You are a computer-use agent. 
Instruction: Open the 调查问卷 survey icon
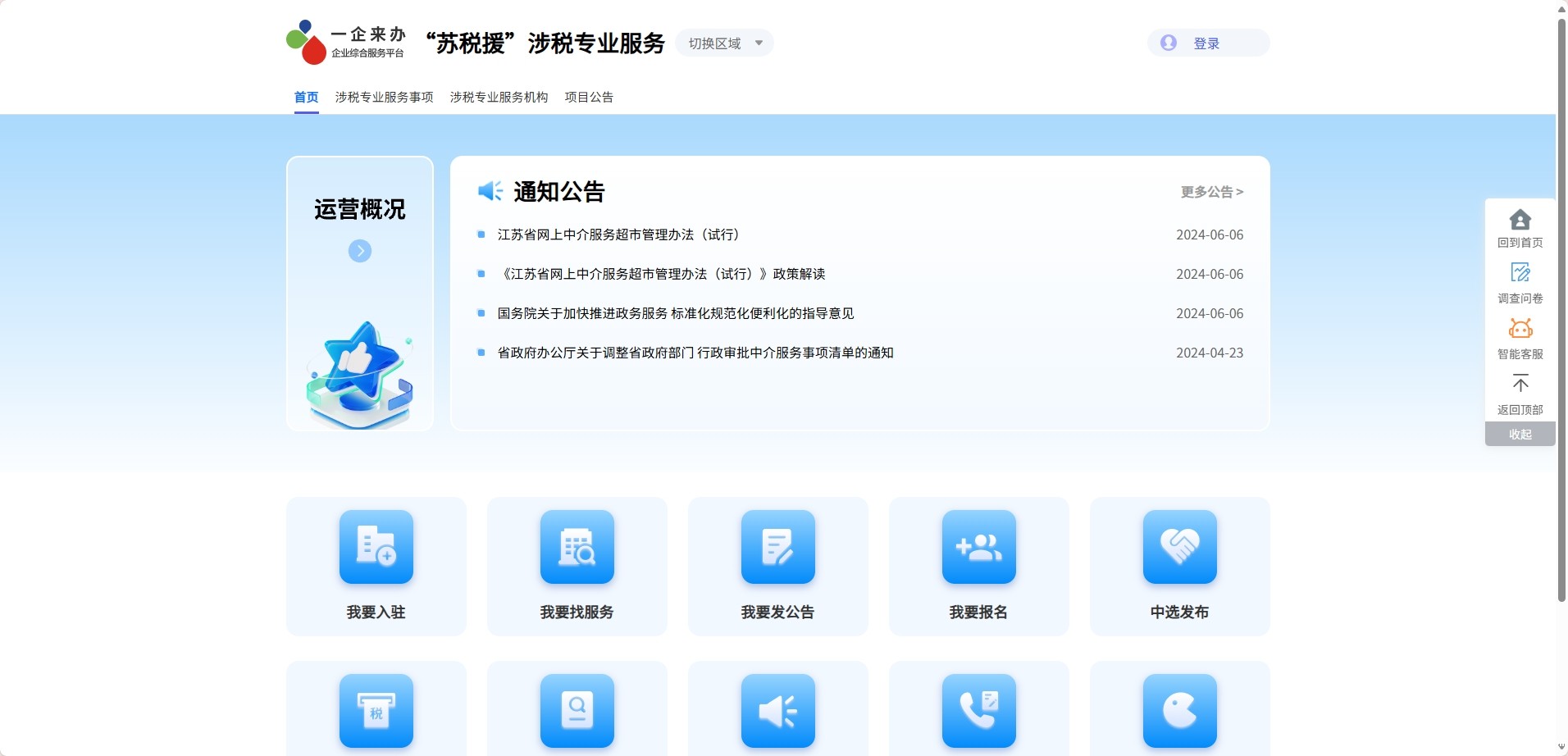click(x=1520, y=273)
